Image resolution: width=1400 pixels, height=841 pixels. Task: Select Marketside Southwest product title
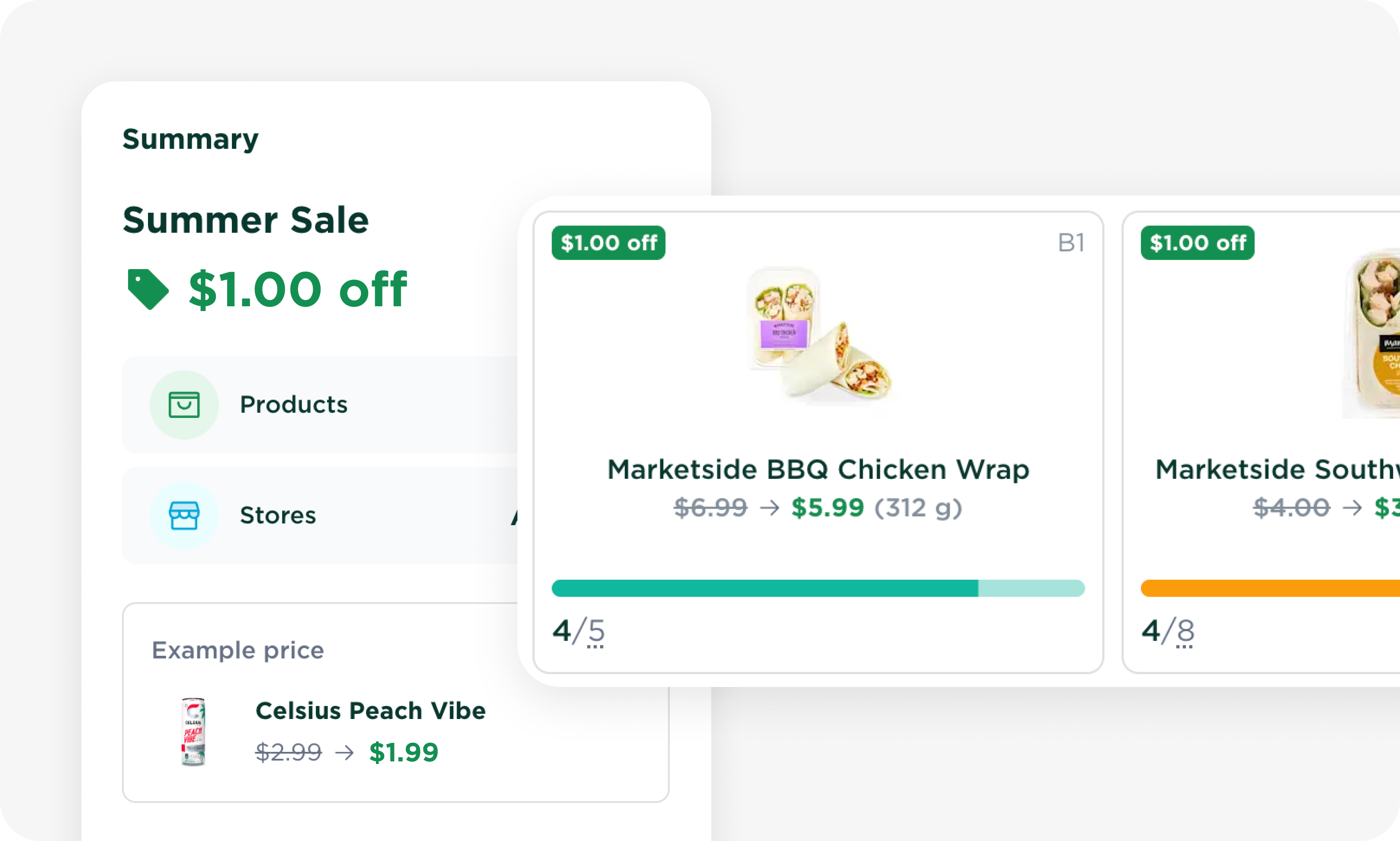point(1278,469)
